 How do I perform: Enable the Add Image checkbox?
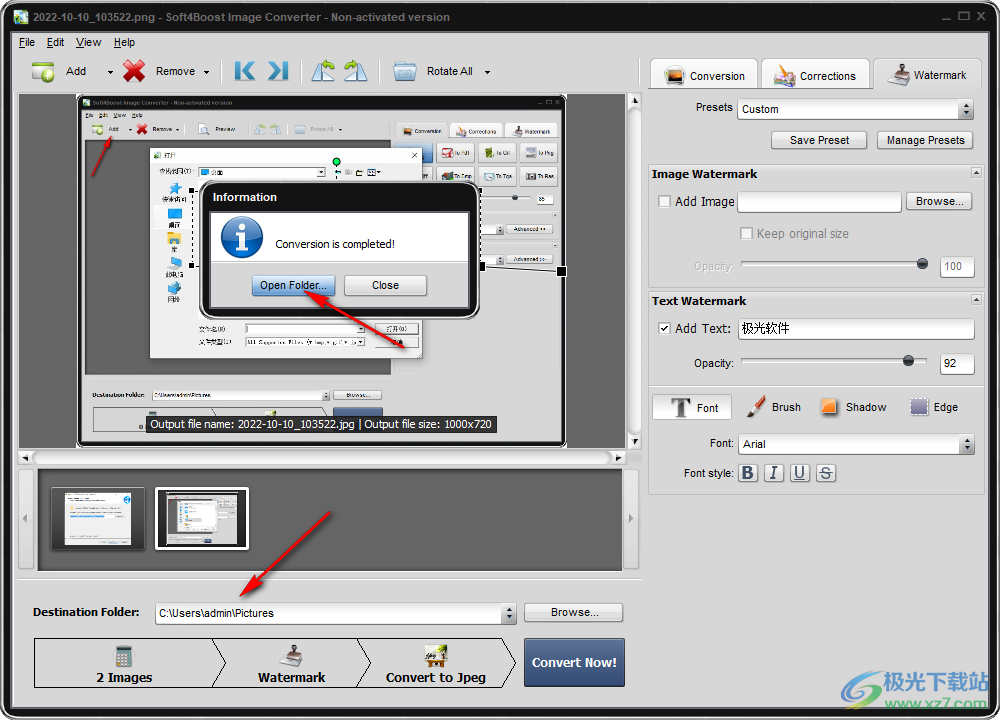tap(664, 202)
